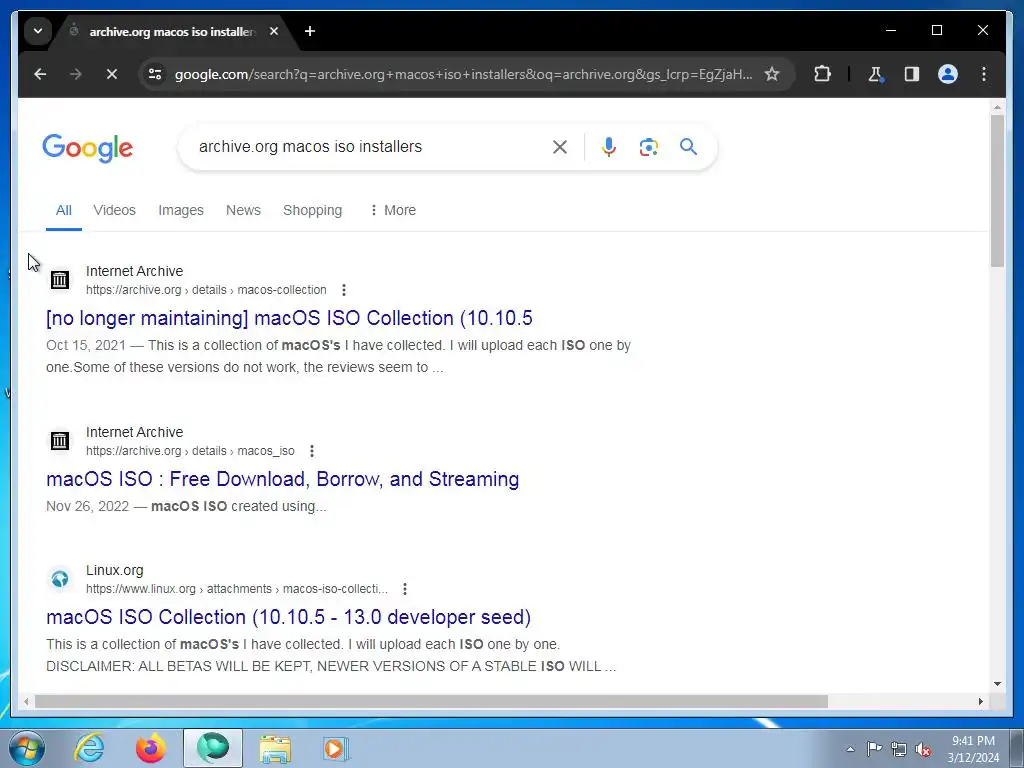
Task: Launch Firefox from taskbar
Action: (151, 748)
